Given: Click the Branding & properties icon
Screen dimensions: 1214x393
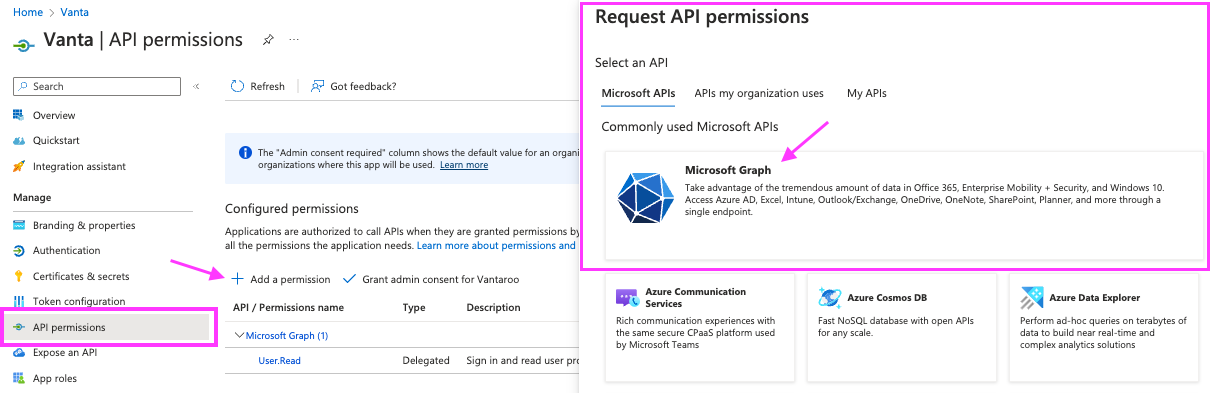Looking at the screenshot, I should (x=20, y=225).
